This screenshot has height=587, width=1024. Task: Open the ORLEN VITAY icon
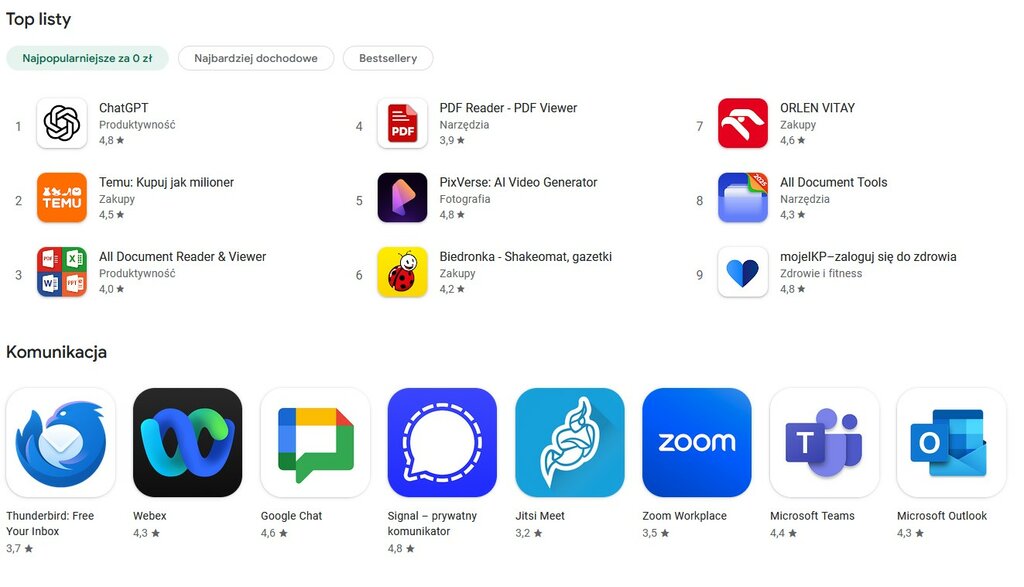pyautogui.click(x=743, y=123)
